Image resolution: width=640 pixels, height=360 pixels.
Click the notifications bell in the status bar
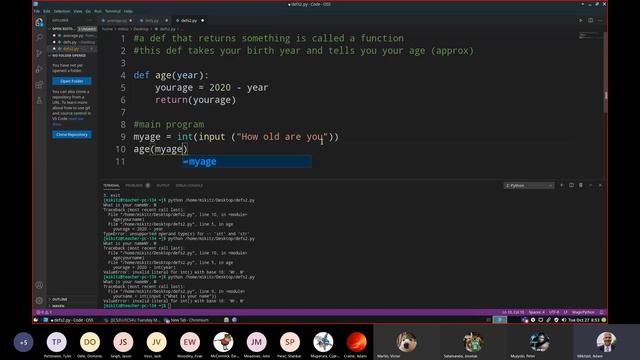[x=601, y=312]
